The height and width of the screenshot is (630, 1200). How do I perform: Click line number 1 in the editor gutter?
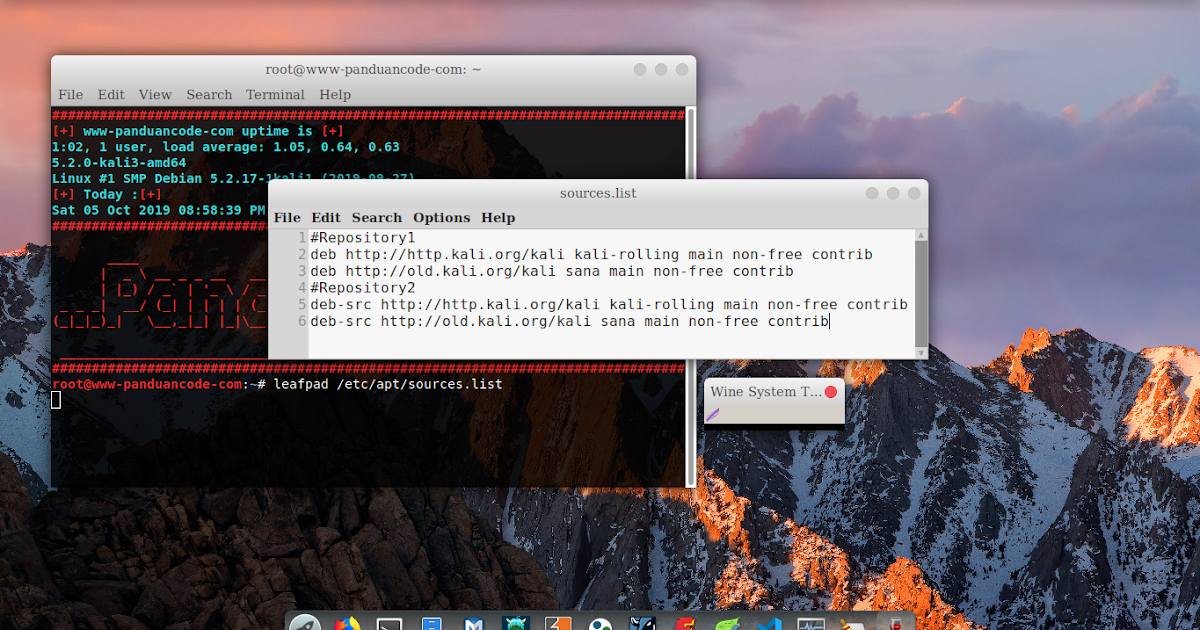point(302,238)
